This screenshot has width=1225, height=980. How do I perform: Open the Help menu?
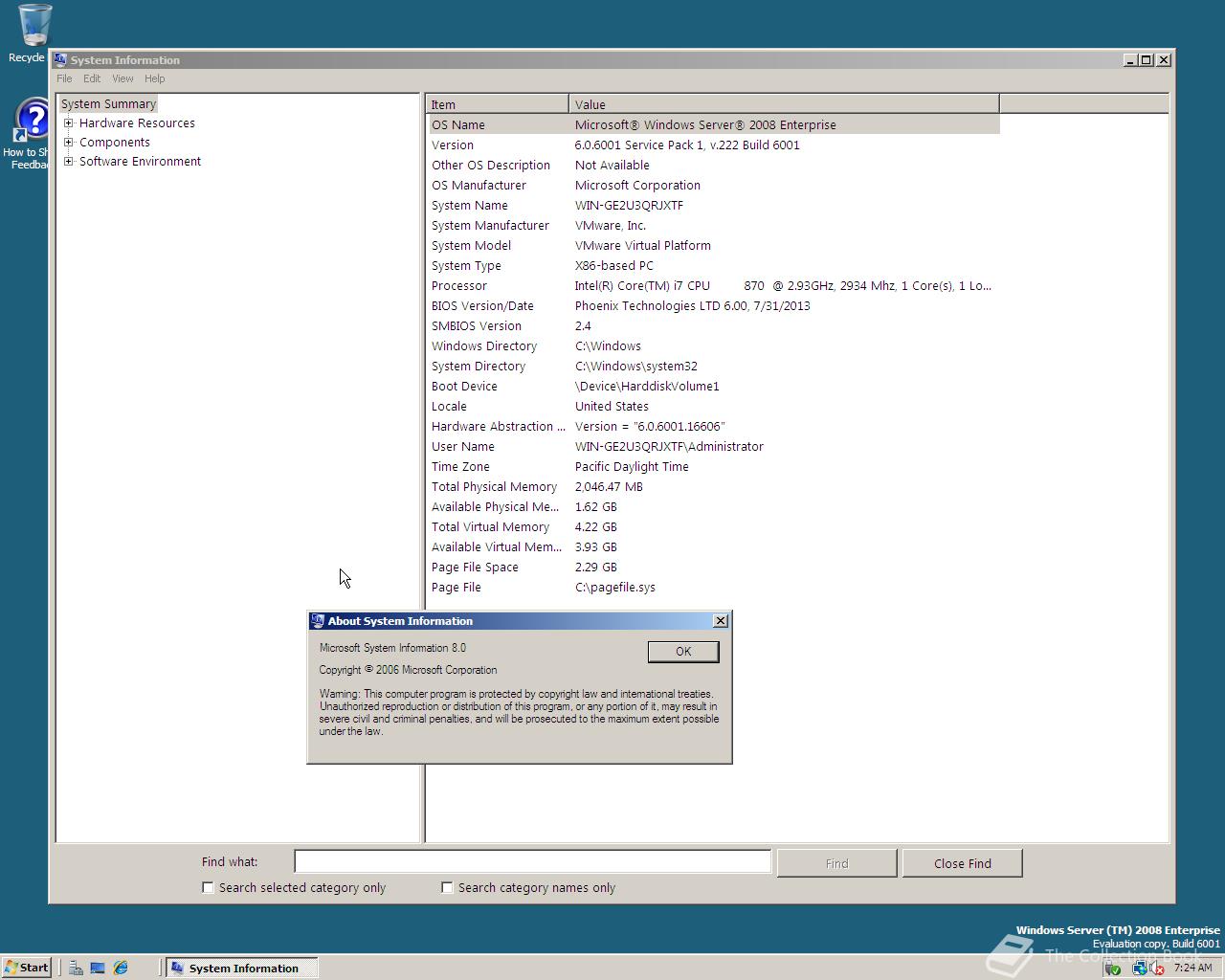154,78
